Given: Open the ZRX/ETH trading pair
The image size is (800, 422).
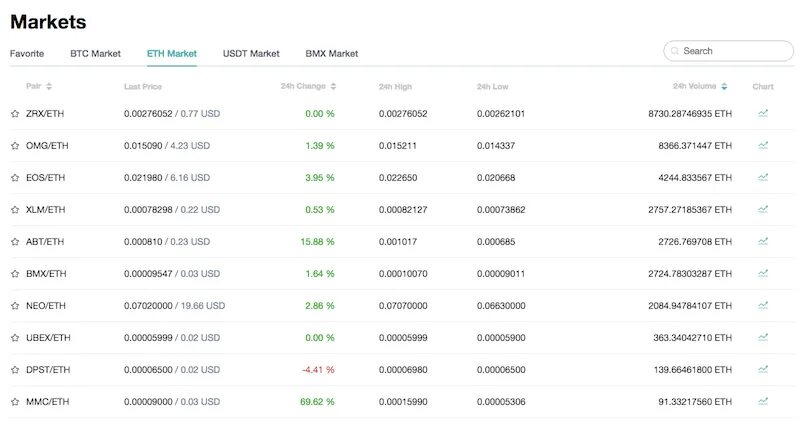Looking at the screenshot, I should 45,114.
